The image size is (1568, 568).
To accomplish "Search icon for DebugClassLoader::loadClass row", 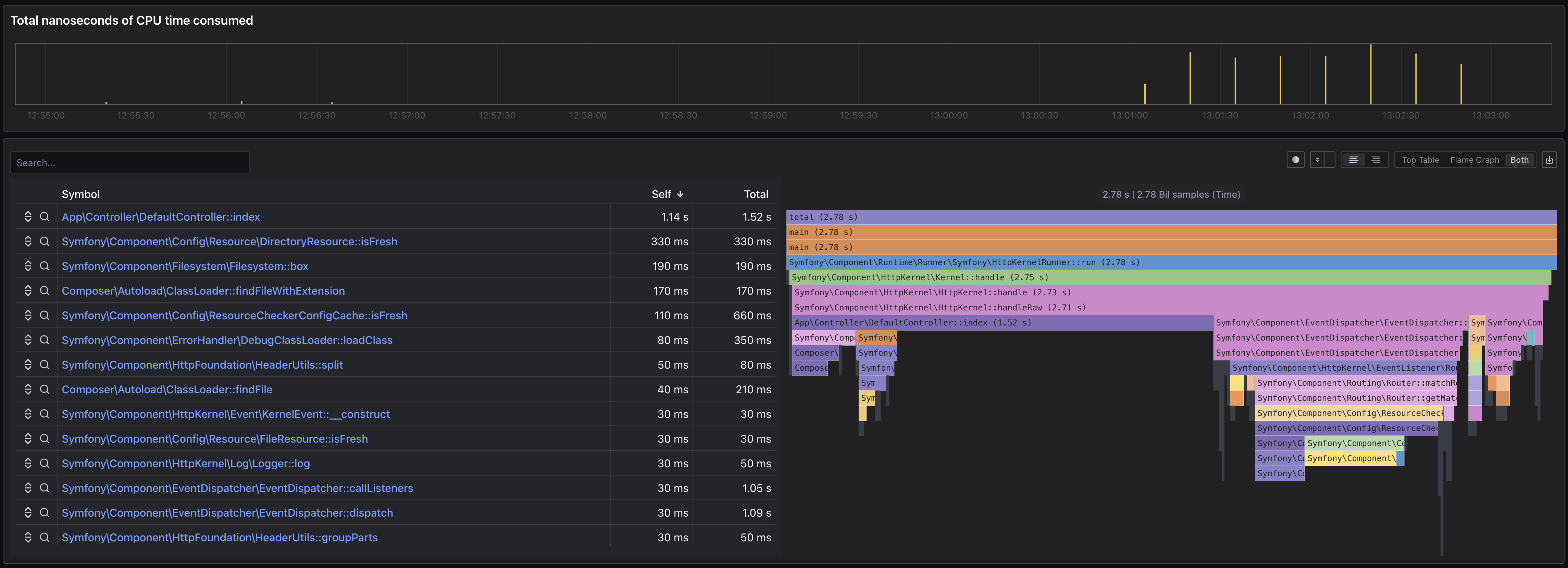I will click(x=45, y=340).
